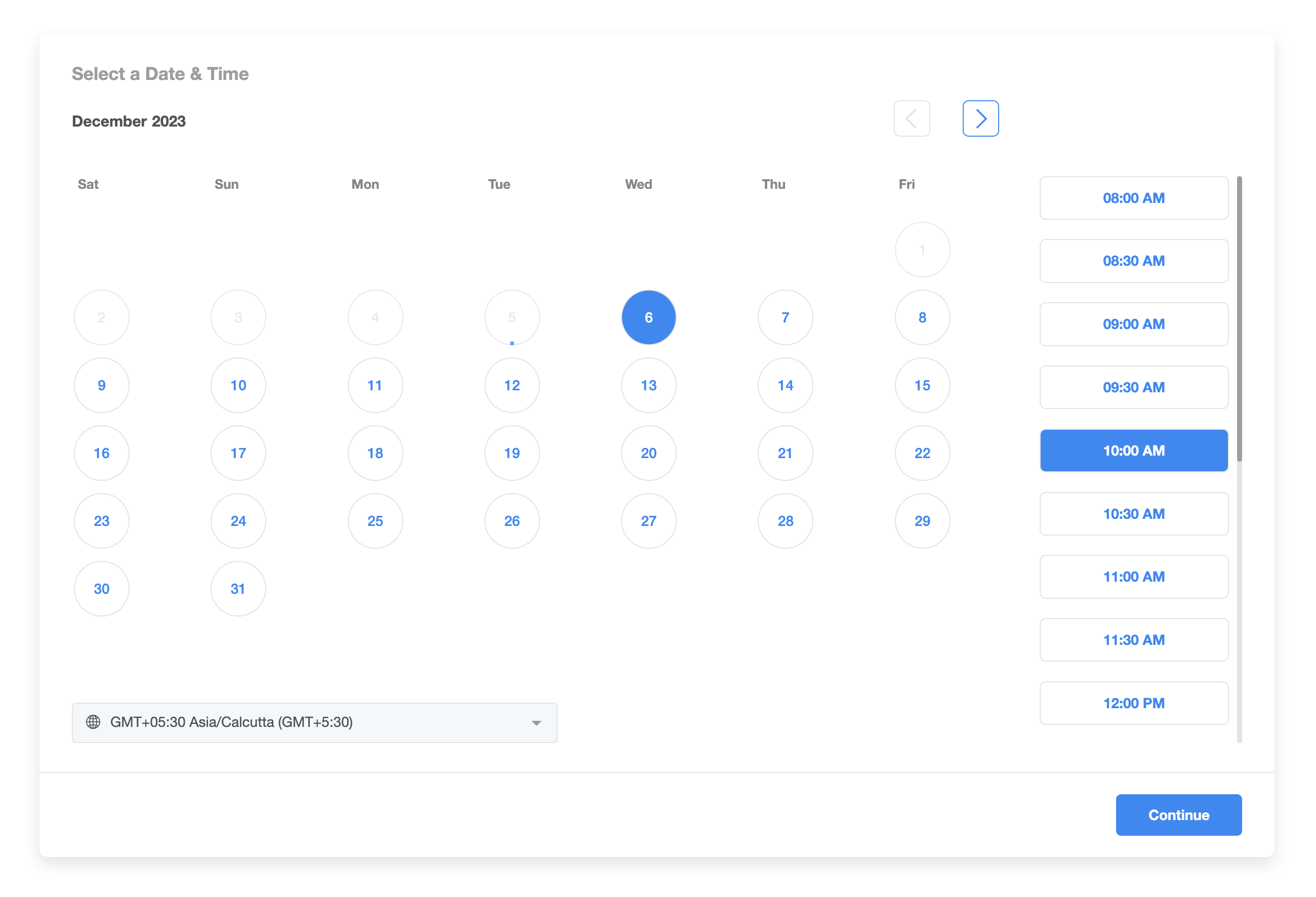Pick December 16 on the calendar
This screenshot has width=1316, height=897.
[101, 453]
